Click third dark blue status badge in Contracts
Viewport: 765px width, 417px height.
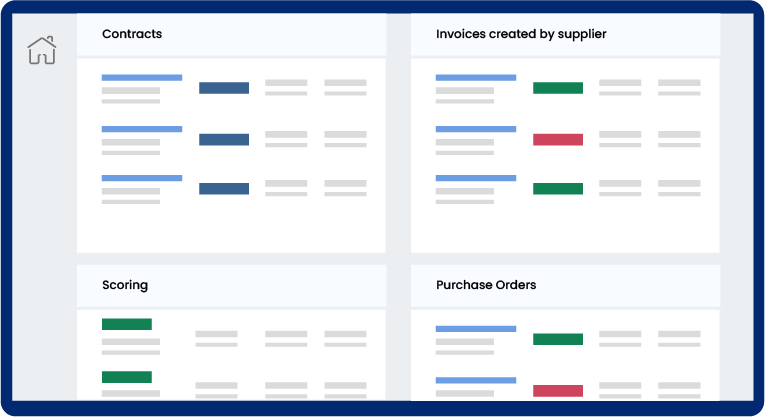pyautogui.click(x=224, y=189)
